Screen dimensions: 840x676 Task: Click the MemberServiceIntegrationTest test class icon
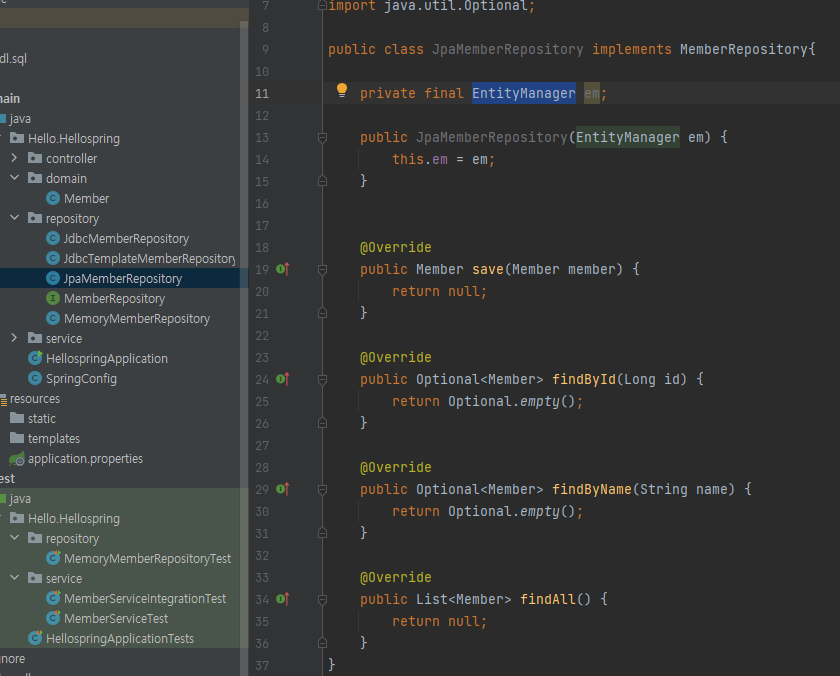pyautogui.click(x=52, y=598)
